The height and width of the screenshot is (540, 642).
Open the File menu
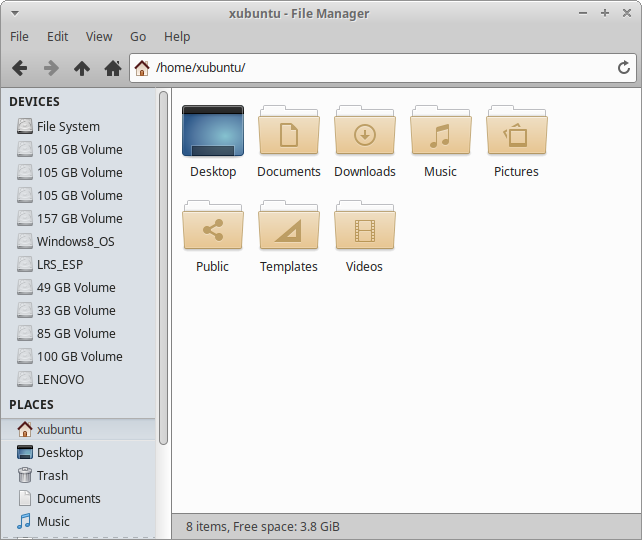click(x=19, y=36)
